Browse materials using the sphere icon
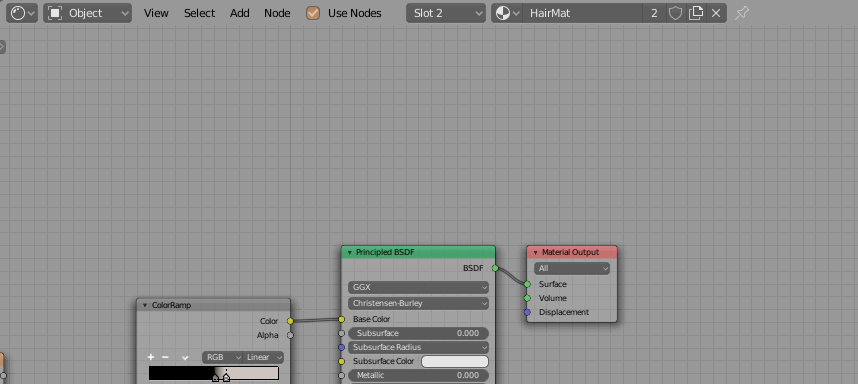This screenshot has height=384, width=858. (x=507, y=13)
